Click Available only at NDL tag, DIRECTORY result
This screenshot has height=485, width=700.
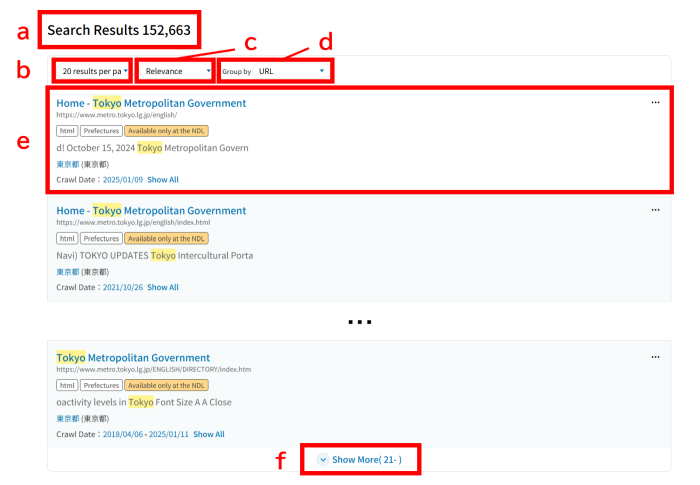tap(166, 385)
